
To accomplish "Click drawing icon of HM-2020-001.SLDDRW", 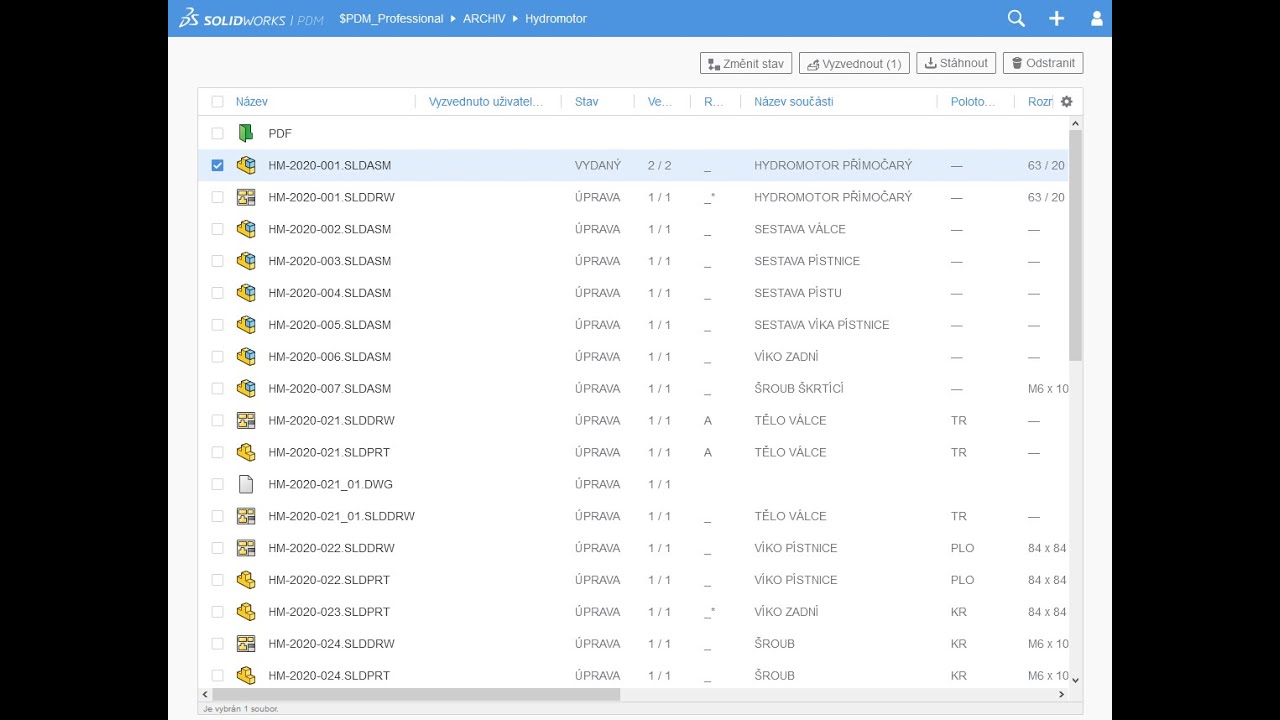I will tap(246, 197).
